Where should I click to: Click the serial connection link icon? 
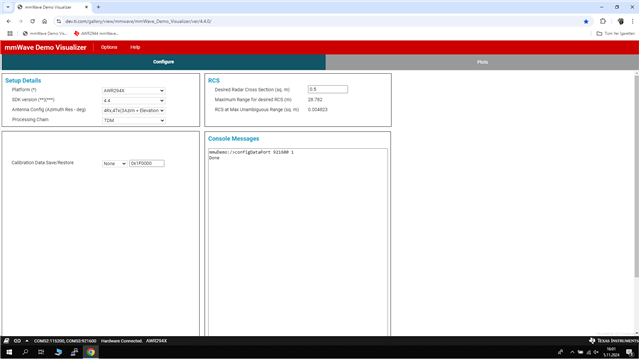[x=17, y=341]
